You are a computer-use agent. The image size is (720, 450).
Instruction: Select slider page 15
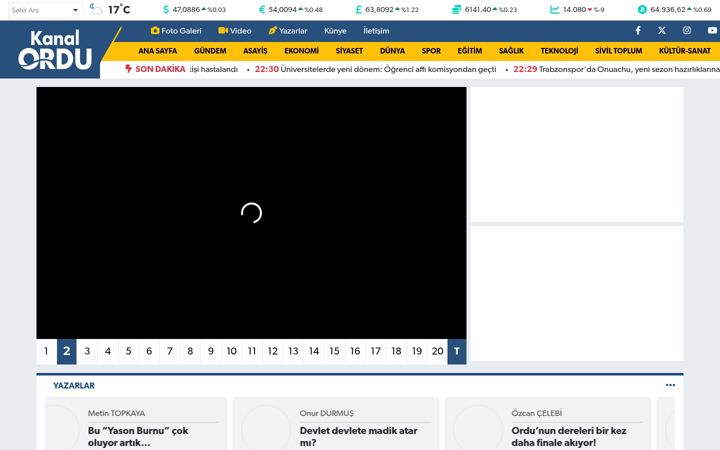coord(334,351)
